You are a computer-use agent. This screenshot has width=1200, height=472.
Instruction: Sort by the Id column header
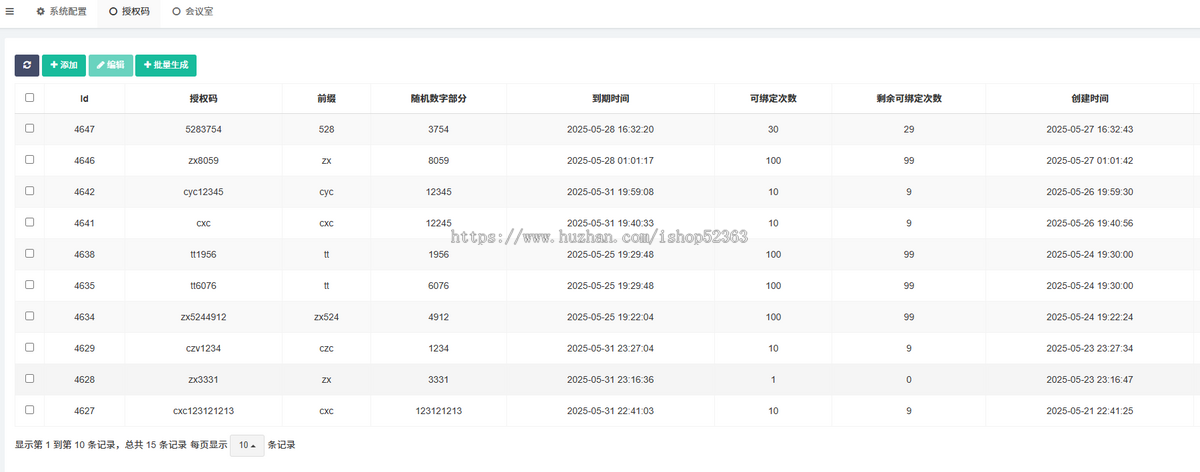point(85,98)
